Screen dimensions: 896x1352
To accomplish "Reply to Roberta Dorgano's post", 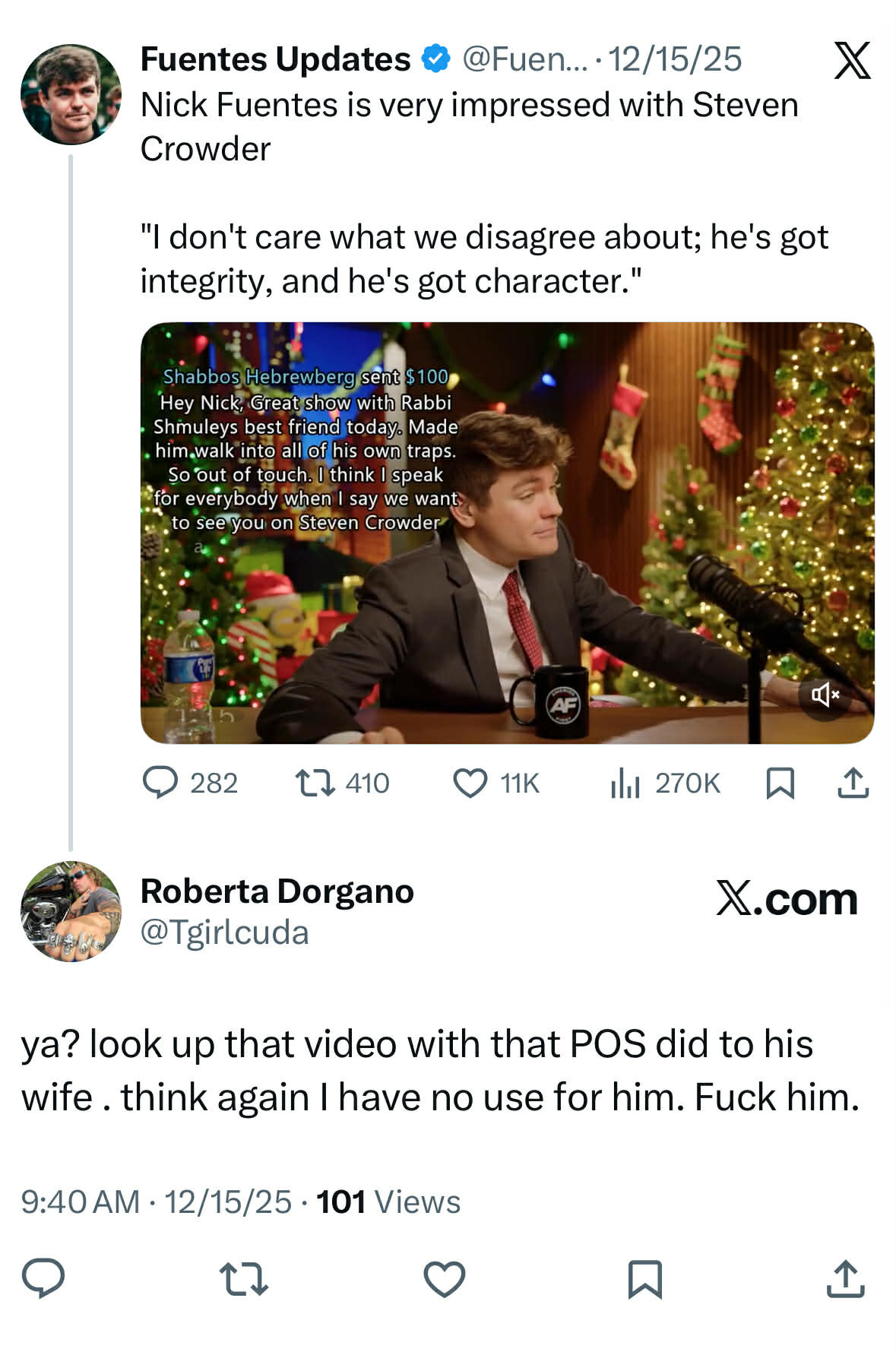I will (43, 1278).
